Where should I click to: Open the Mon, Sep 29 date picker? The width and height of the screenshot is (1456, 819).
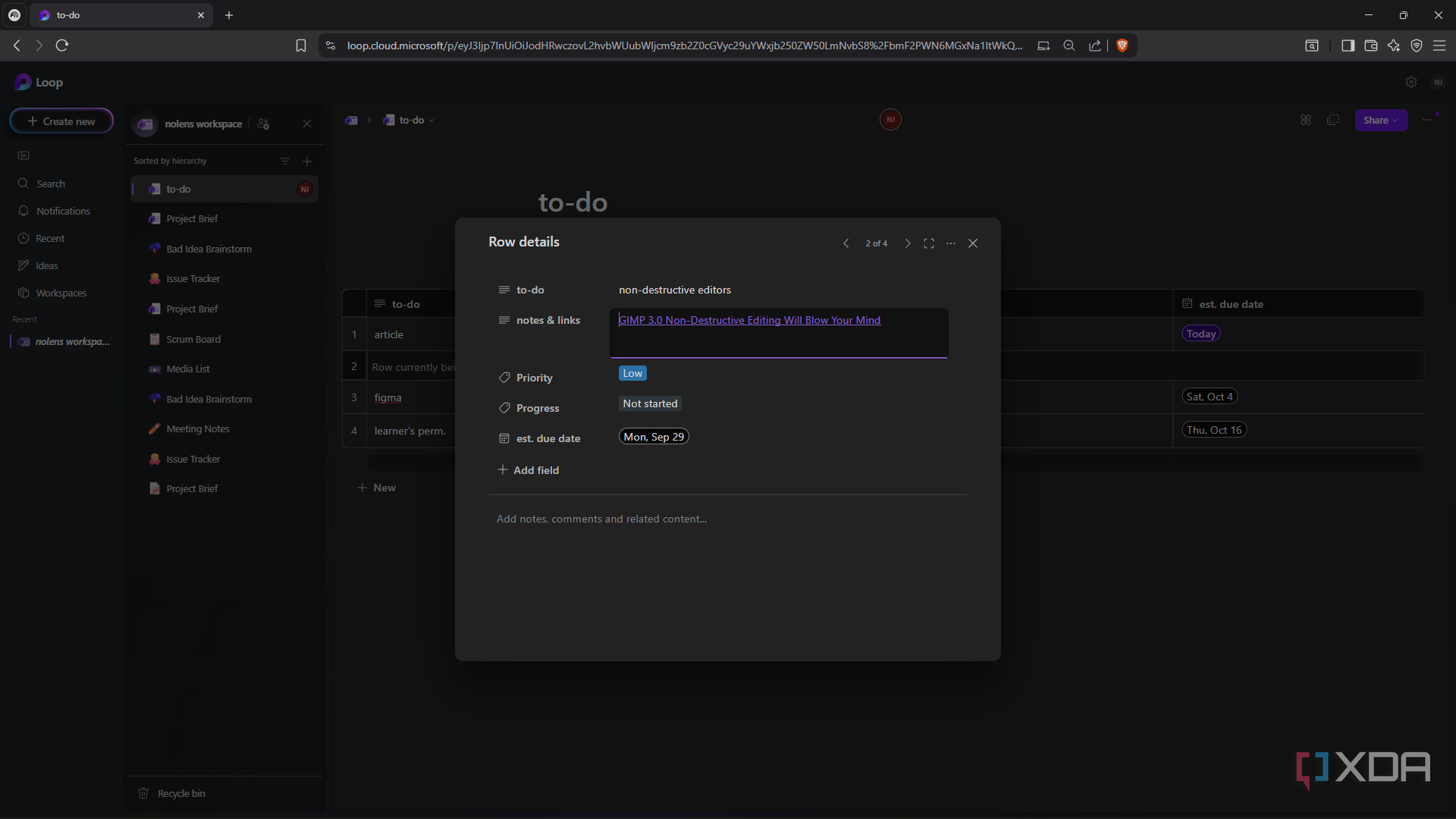(x=654, y=437)
